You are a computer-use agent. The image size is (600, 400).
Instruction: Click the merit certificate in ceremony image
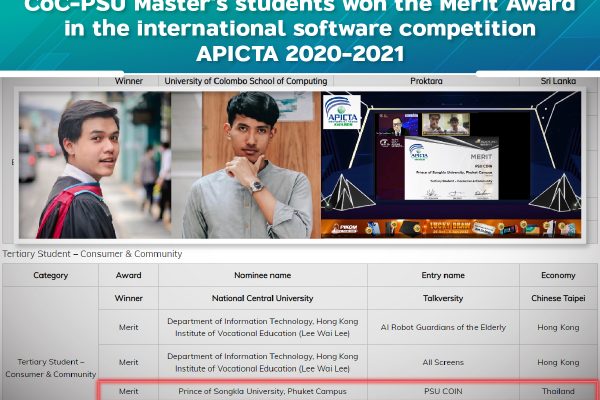452,168
